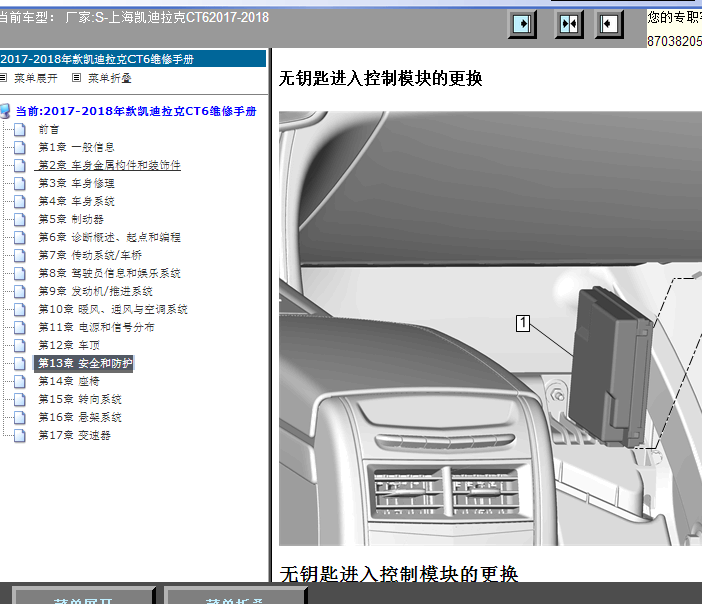Select 第7章 传动系统/车桥

click(90, 255)
